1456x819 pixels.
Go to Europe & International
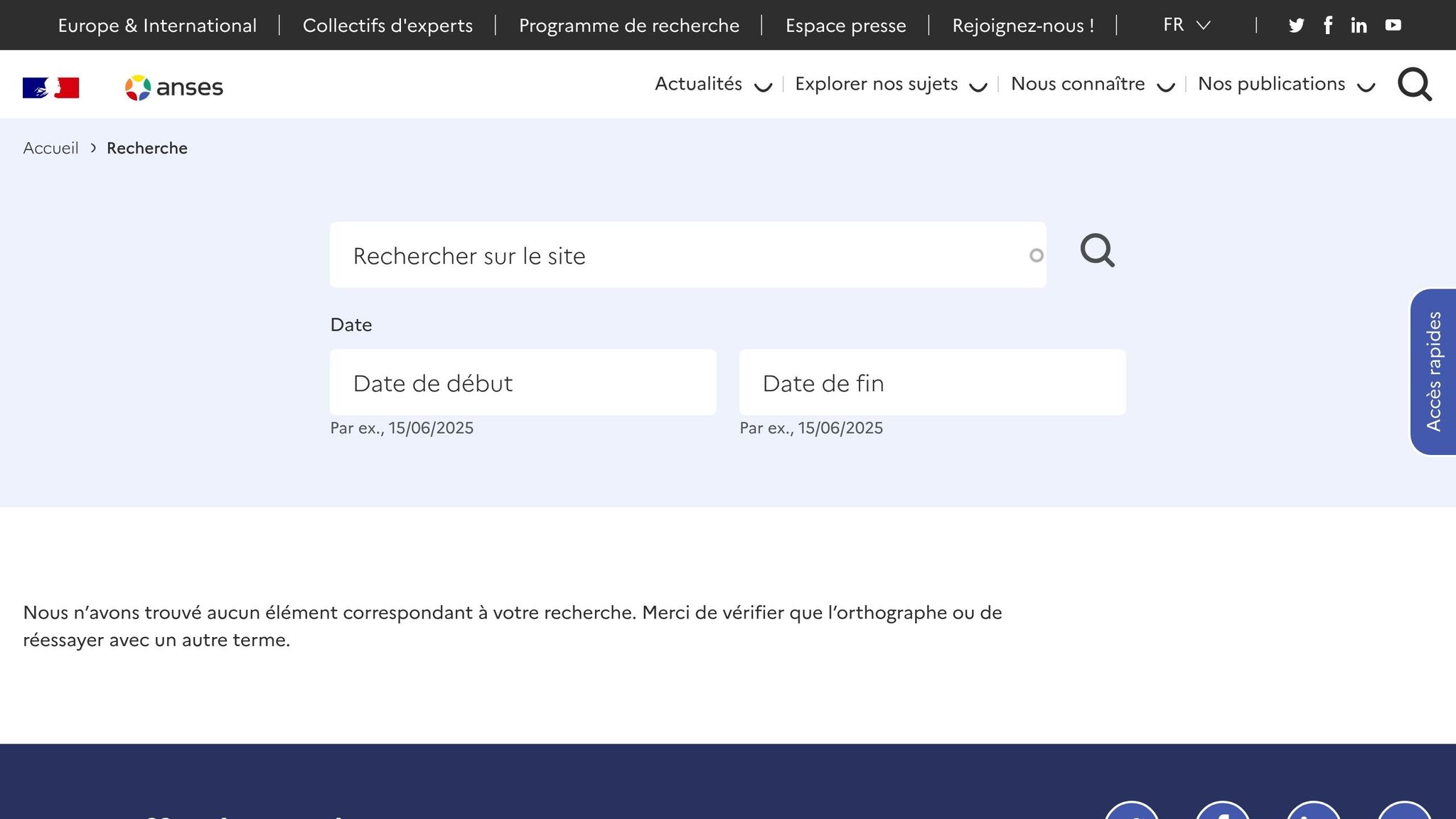tap(157, 26)
